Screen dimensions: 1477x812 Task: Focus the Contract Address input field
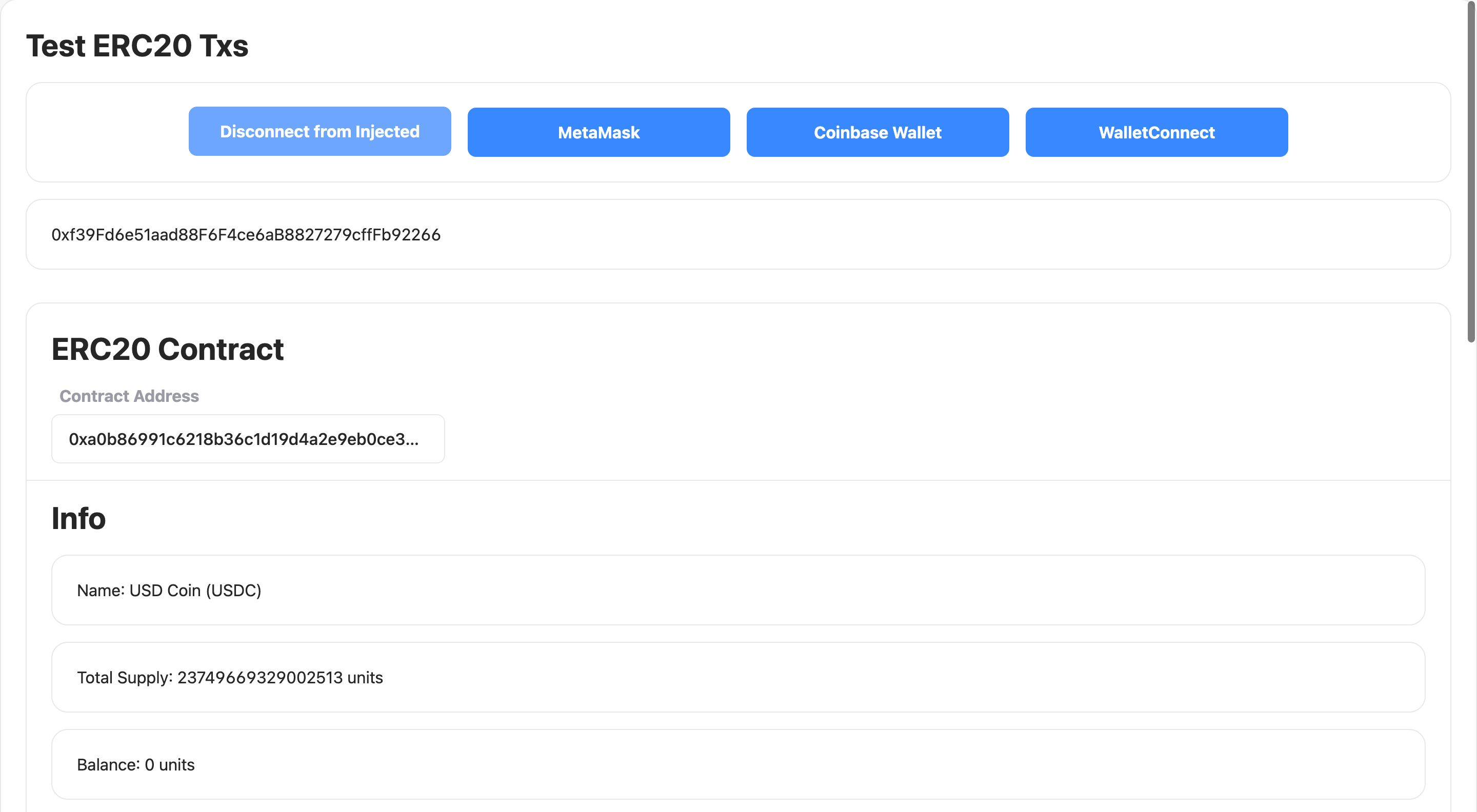pos(248,439)
